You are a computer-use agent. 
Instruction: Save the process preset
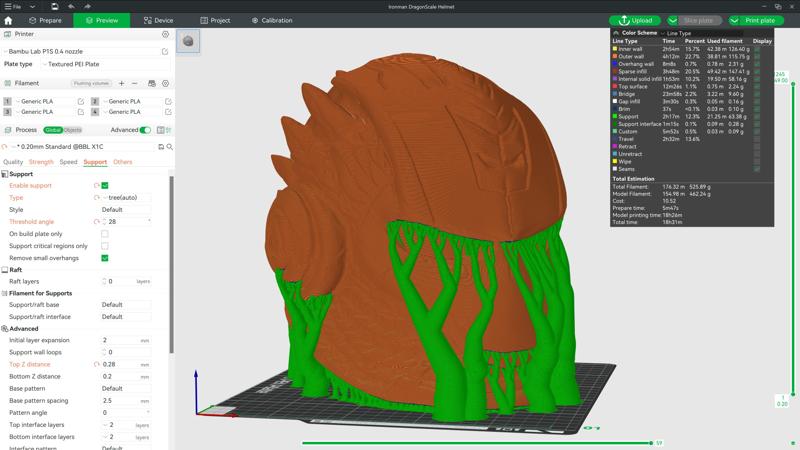click(161, 147)
